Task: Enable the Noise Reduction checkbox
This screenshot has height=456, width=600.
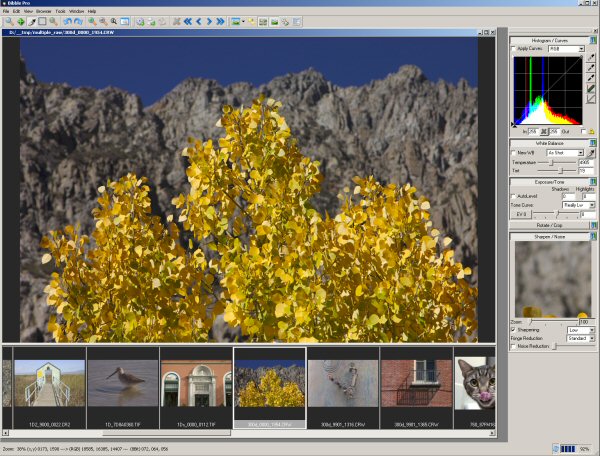Action: [x=514, y=347]
